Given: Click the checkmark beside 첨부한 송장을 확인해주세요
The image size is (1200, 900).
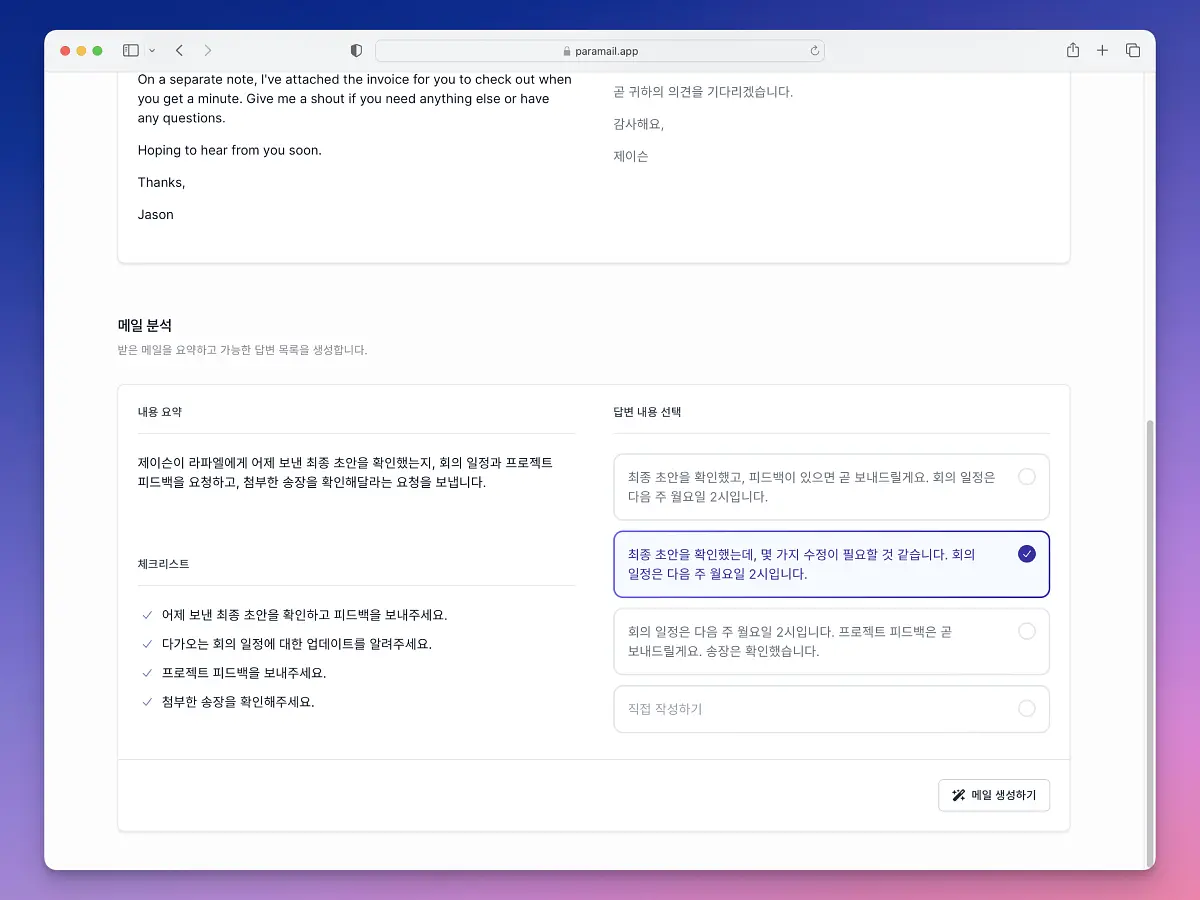Looking at the screenshot, I should click(147, 702).
